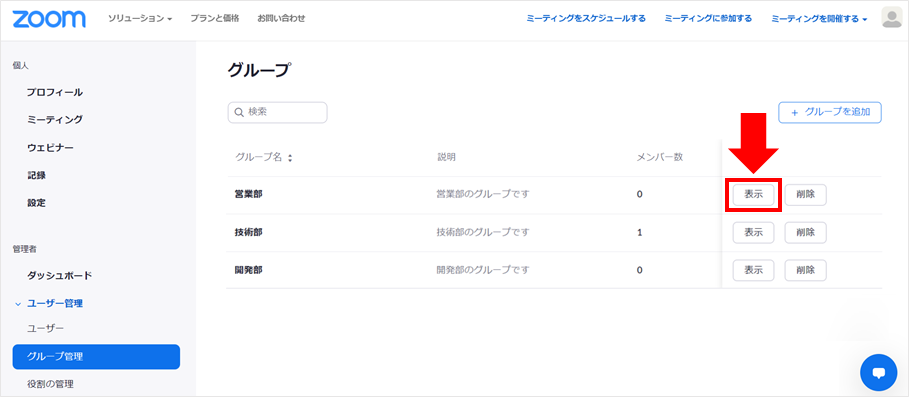Go to ミーティング in sidebar

55,120
